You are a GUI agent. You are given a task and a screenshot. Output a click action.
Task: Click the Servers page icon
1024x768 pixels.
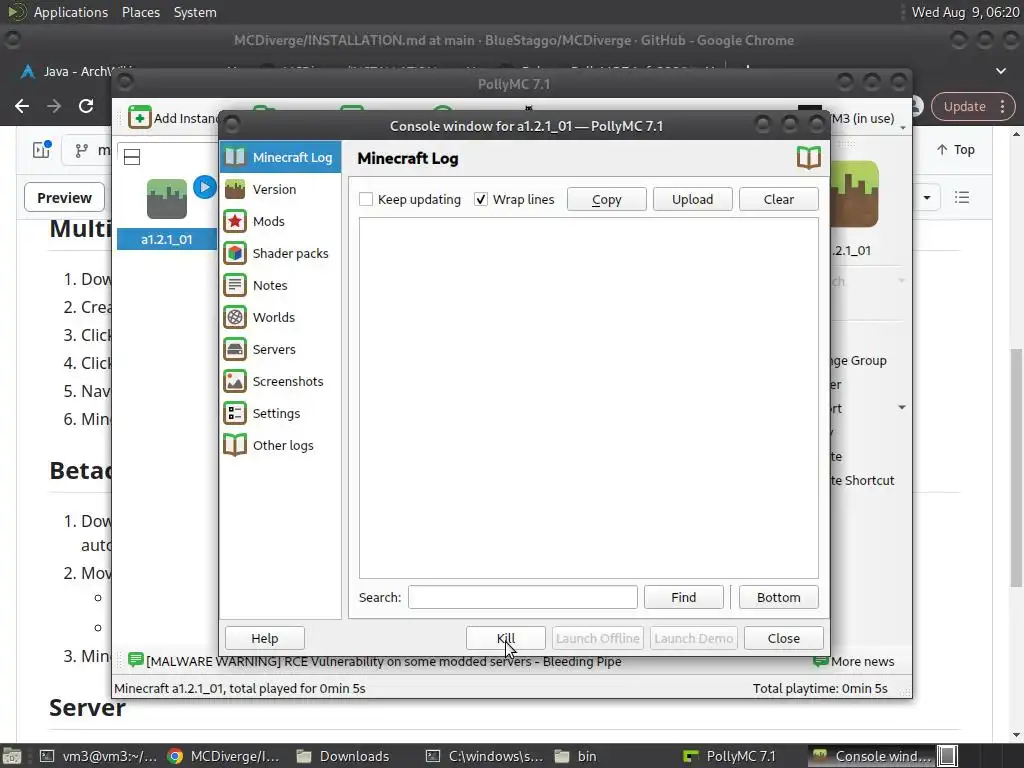tap(235, 349)
